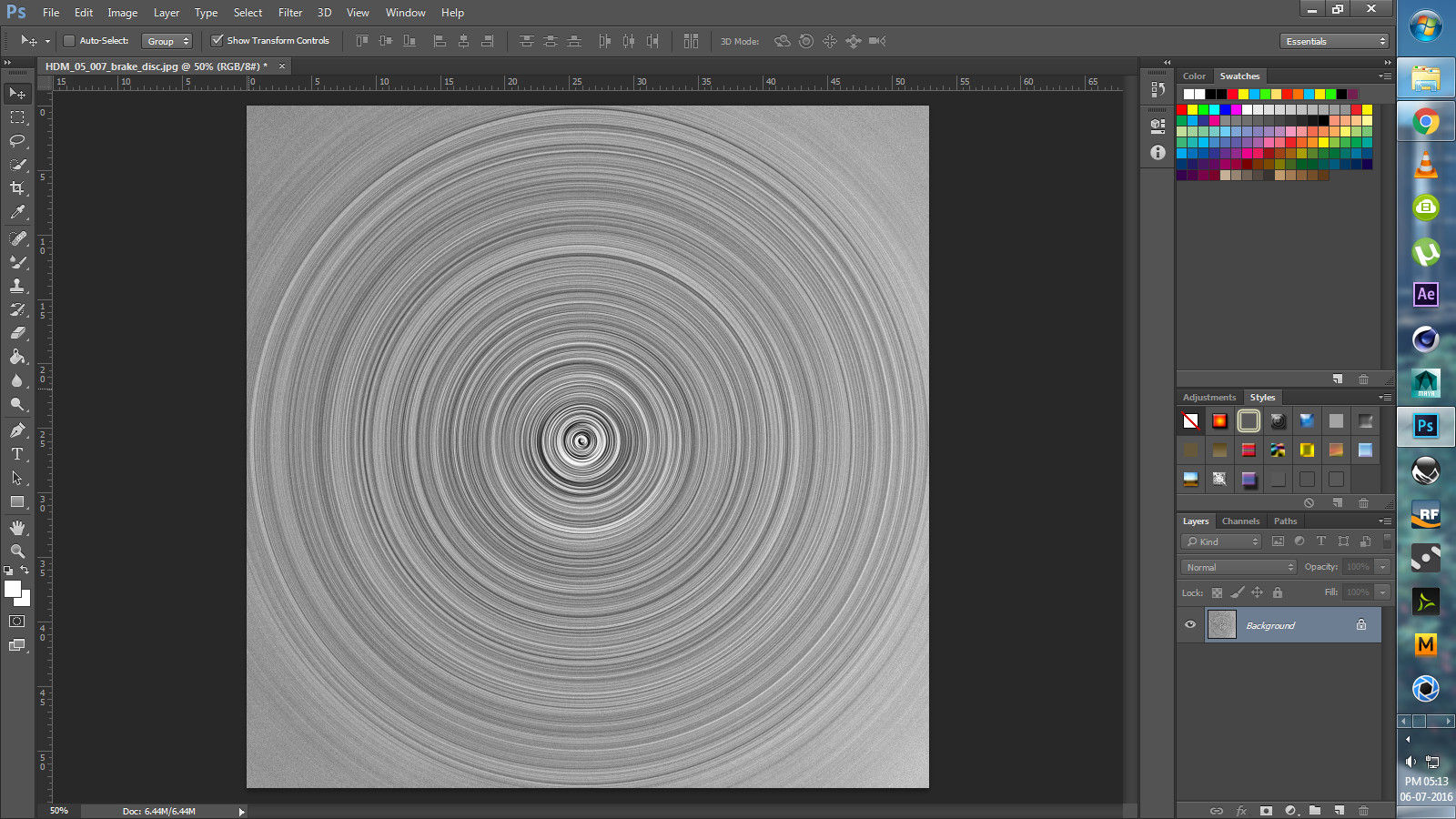Screen dimensions: 1456x819
Task: Open Google Chrome from taskbar
Action: click(1426, 121)
